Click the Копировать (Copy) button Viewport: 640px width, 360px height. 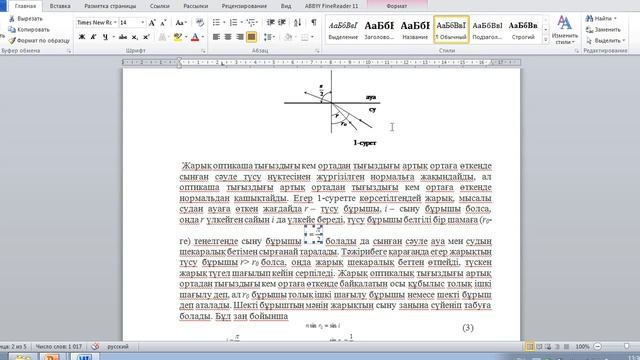click(29, 30)
